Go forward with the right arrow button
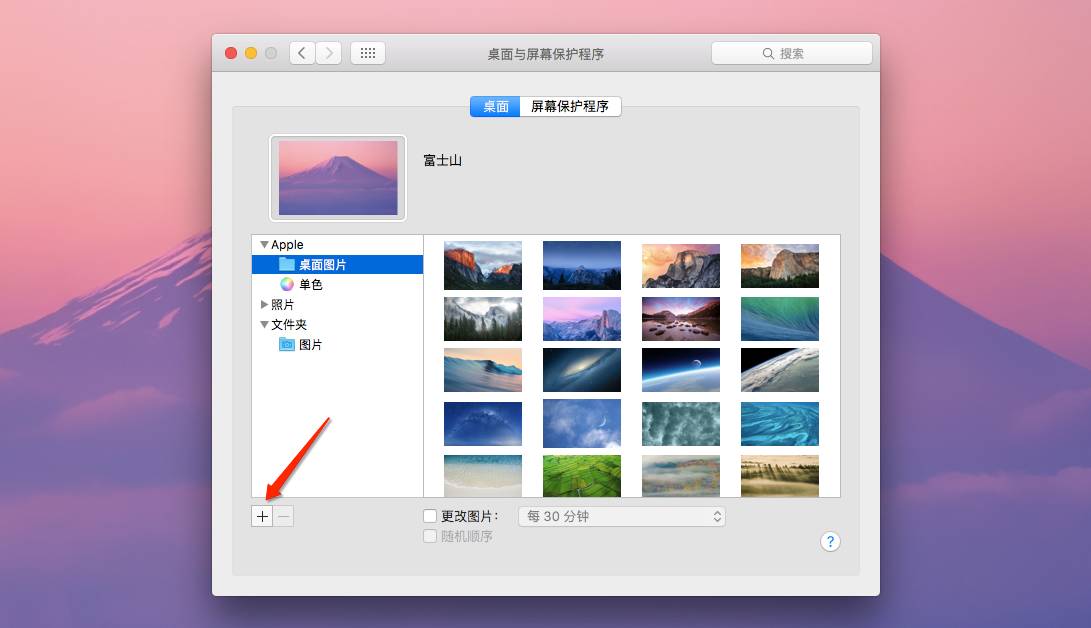1091x628 pixels. coord(329,53)
